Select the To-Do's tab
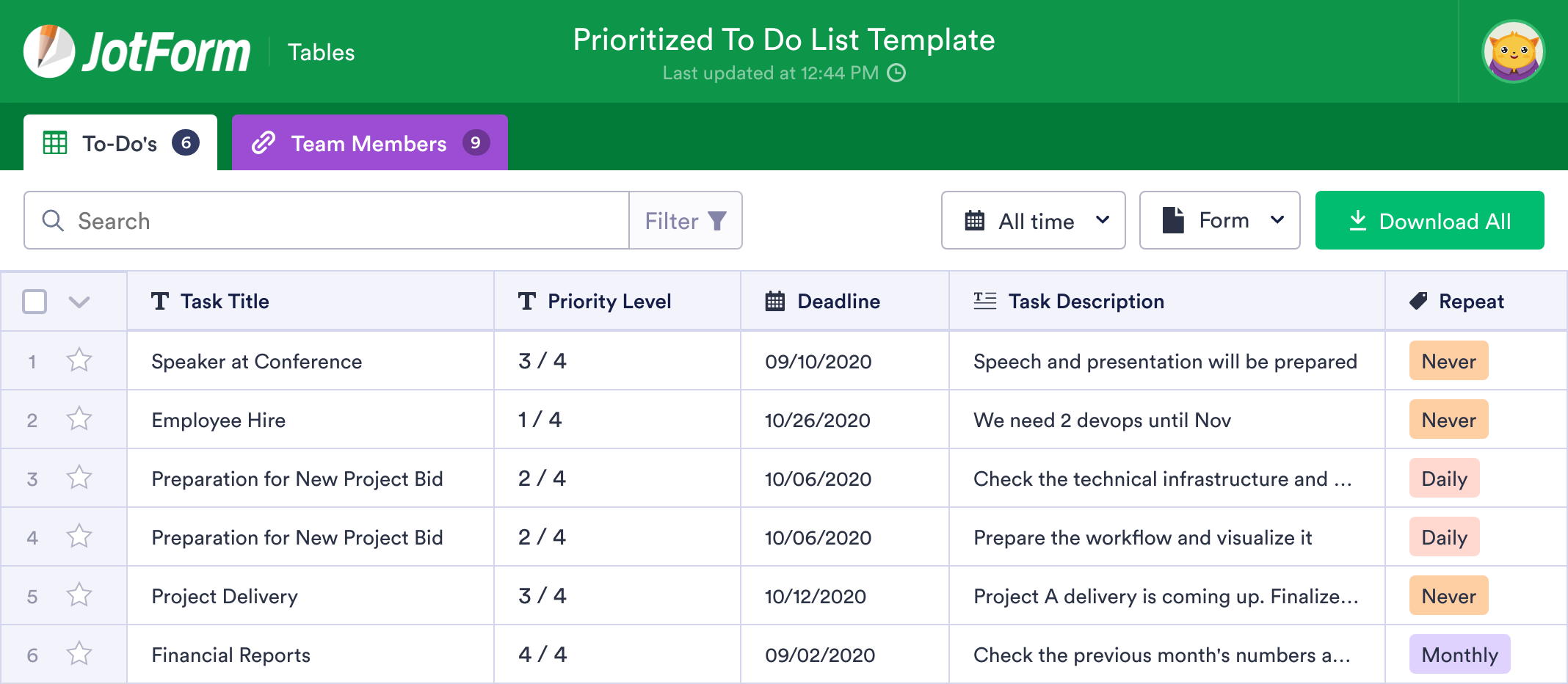 point(120,142)
